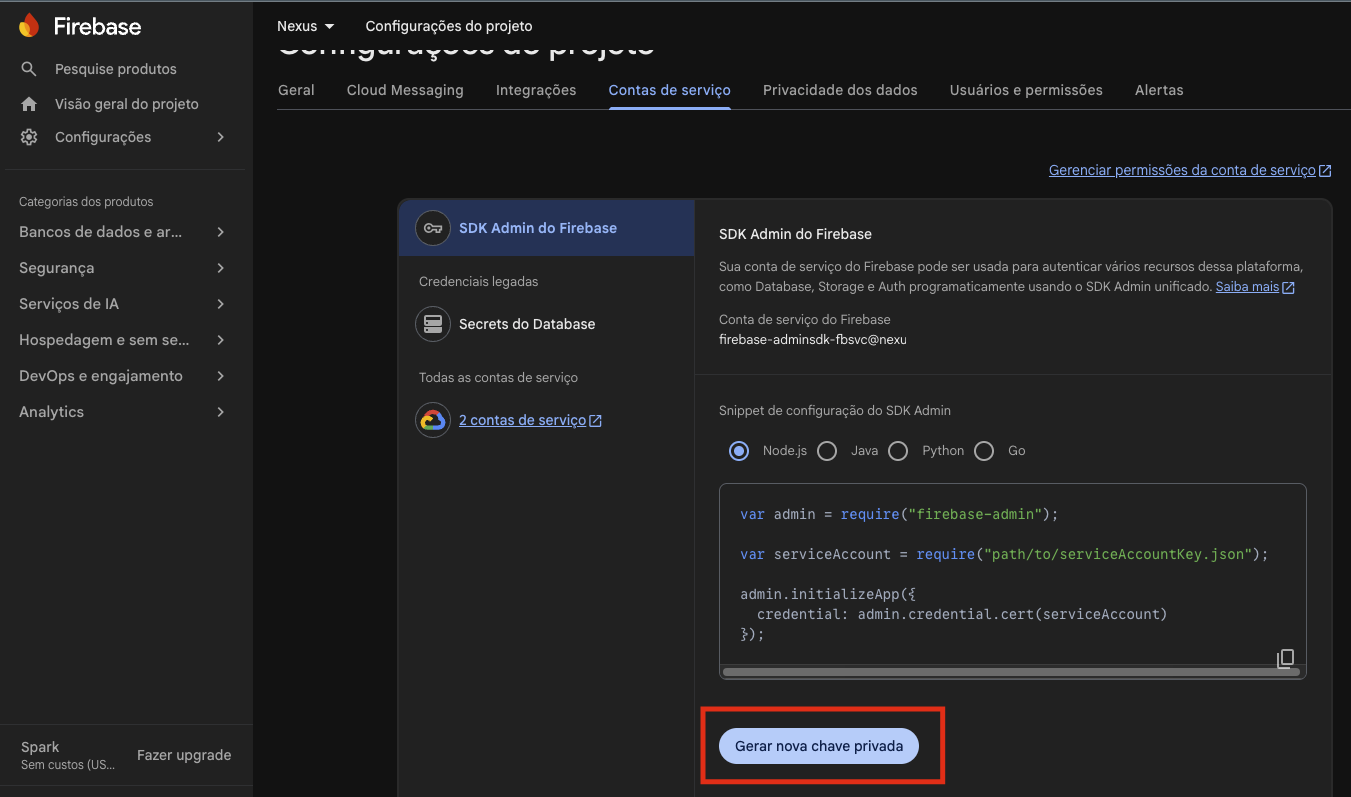Open Visão geral do projeto

coord(127,104)
